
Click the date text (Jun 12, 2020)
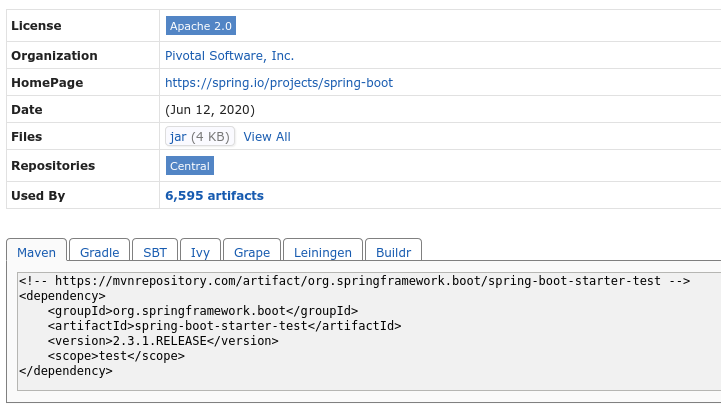pyautogui.click(x=210, y=110)
